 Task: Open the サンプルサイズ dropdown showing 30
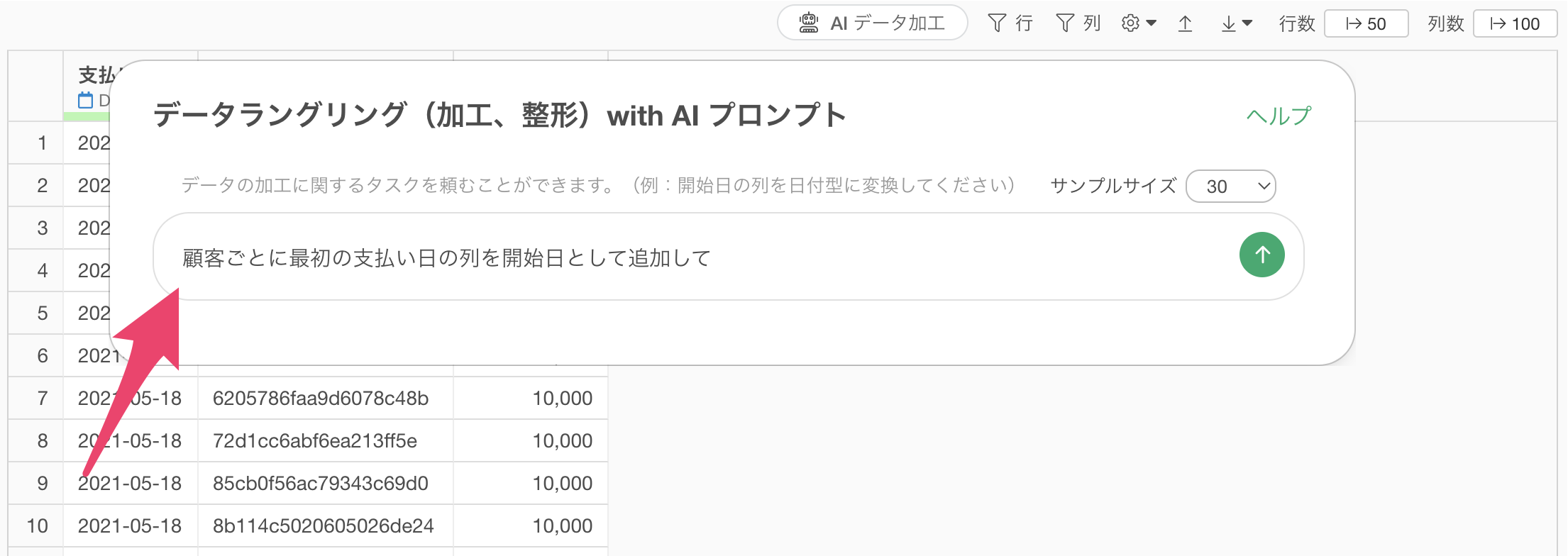tap(1231, 186)
